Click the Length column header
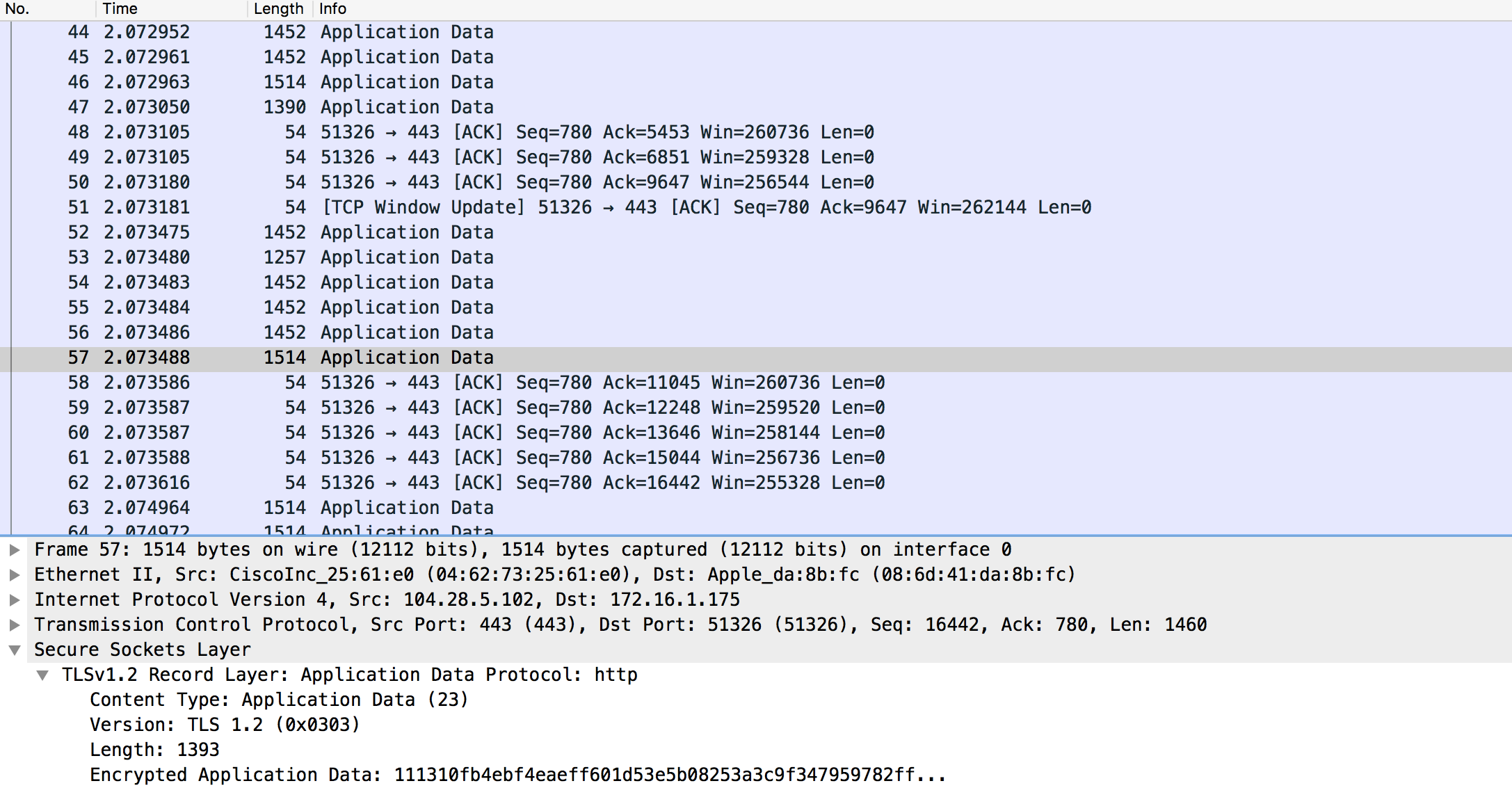The image size is (1512, 788). 278,9
